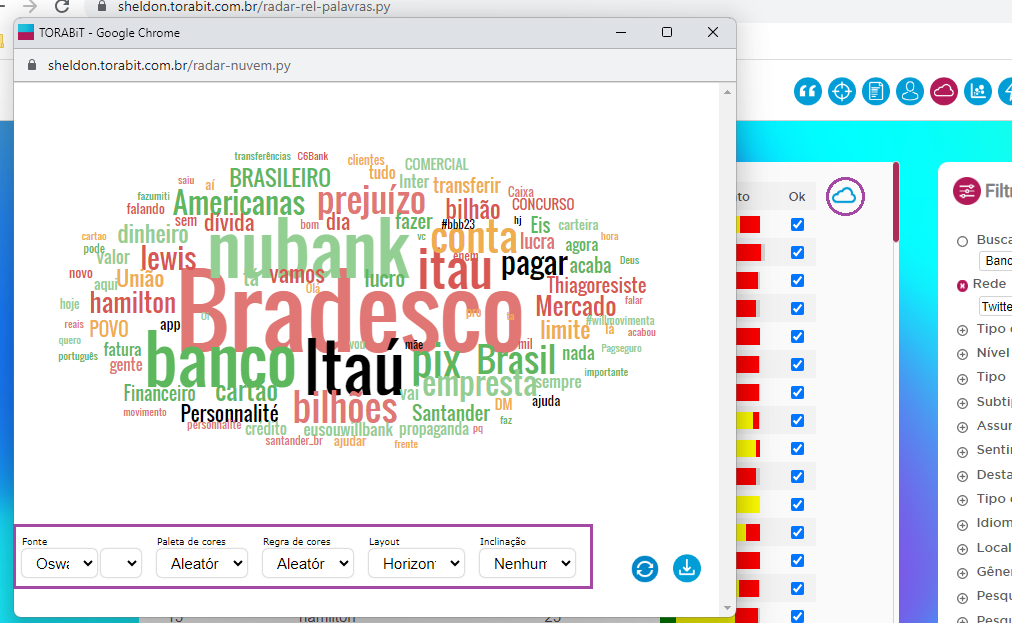View site info lock in the background browser address bar

pyautogui.click(x=101, y=6)
